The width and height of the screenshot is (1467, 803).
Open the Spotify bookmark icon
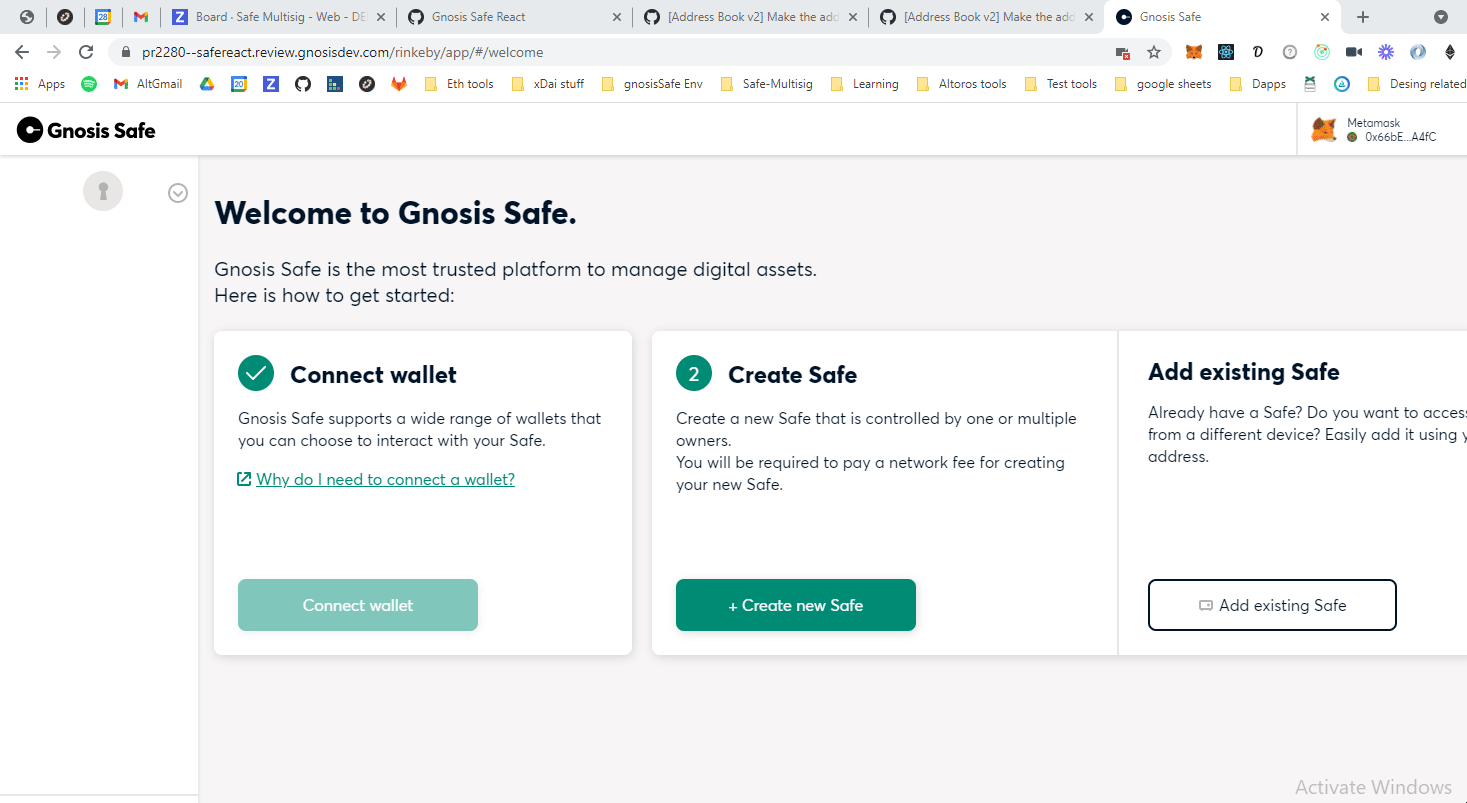(x=89, y=84)
